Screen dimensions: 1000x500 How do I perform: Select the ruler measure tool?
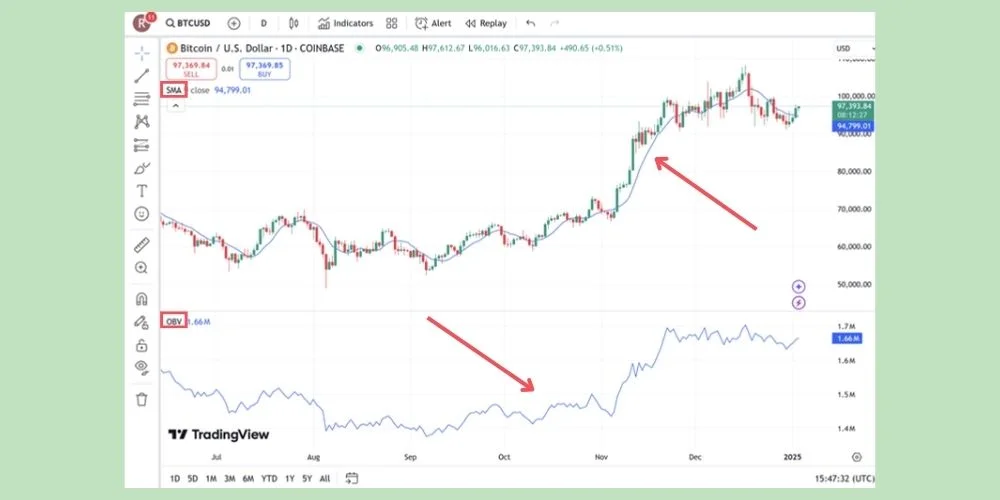coord(142,245)
